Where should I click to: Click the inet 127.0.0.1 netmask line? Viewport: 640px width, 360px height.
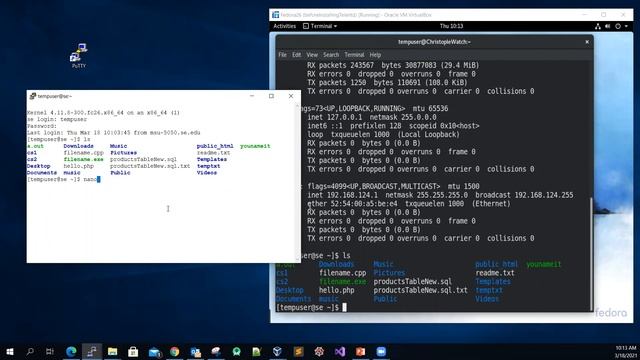[372, 117]
